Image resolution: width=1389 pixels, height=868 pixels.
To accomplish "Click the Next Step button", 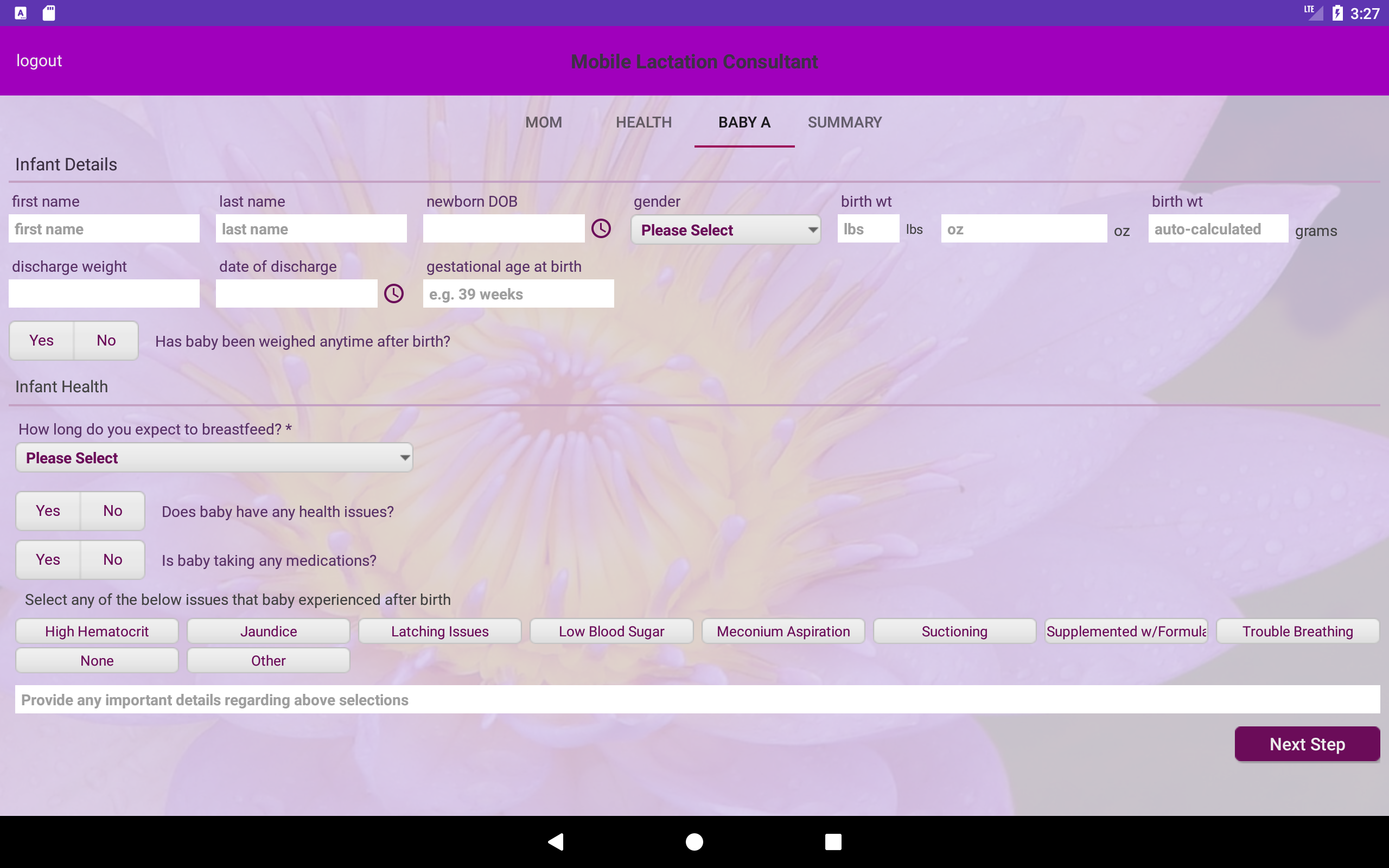I will 1307,744.
